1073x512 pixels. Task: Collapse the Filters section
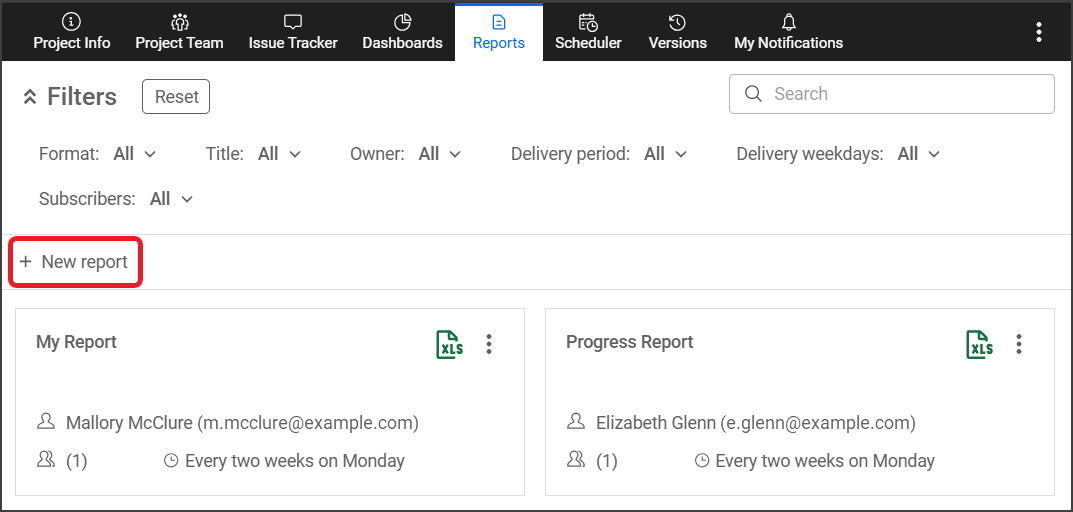tap(30, 97)
